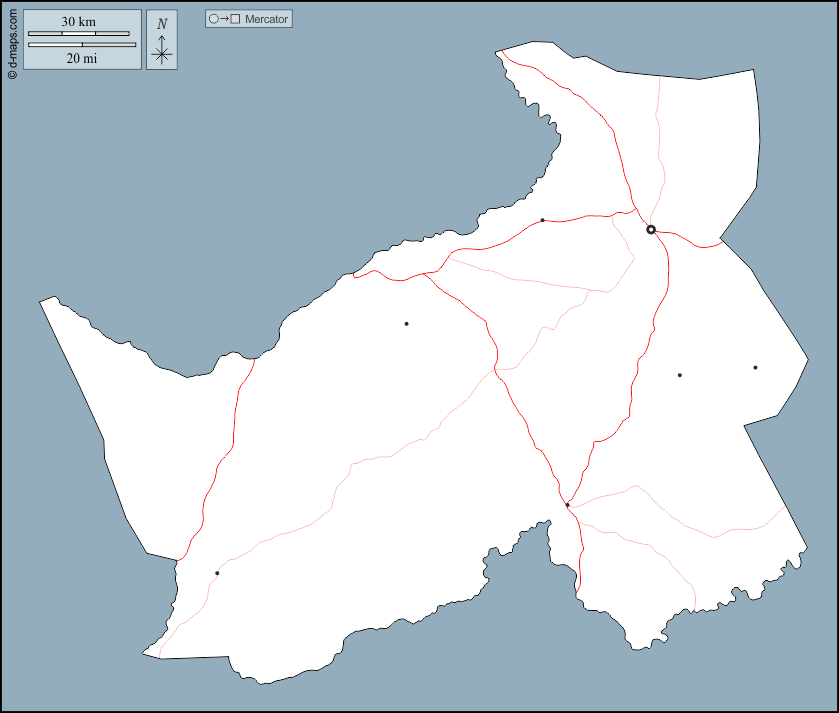Image resolution: width=839 pixels, height=713 pixels.
Task: Click the easternmost town dot
Action: (755, 367)
